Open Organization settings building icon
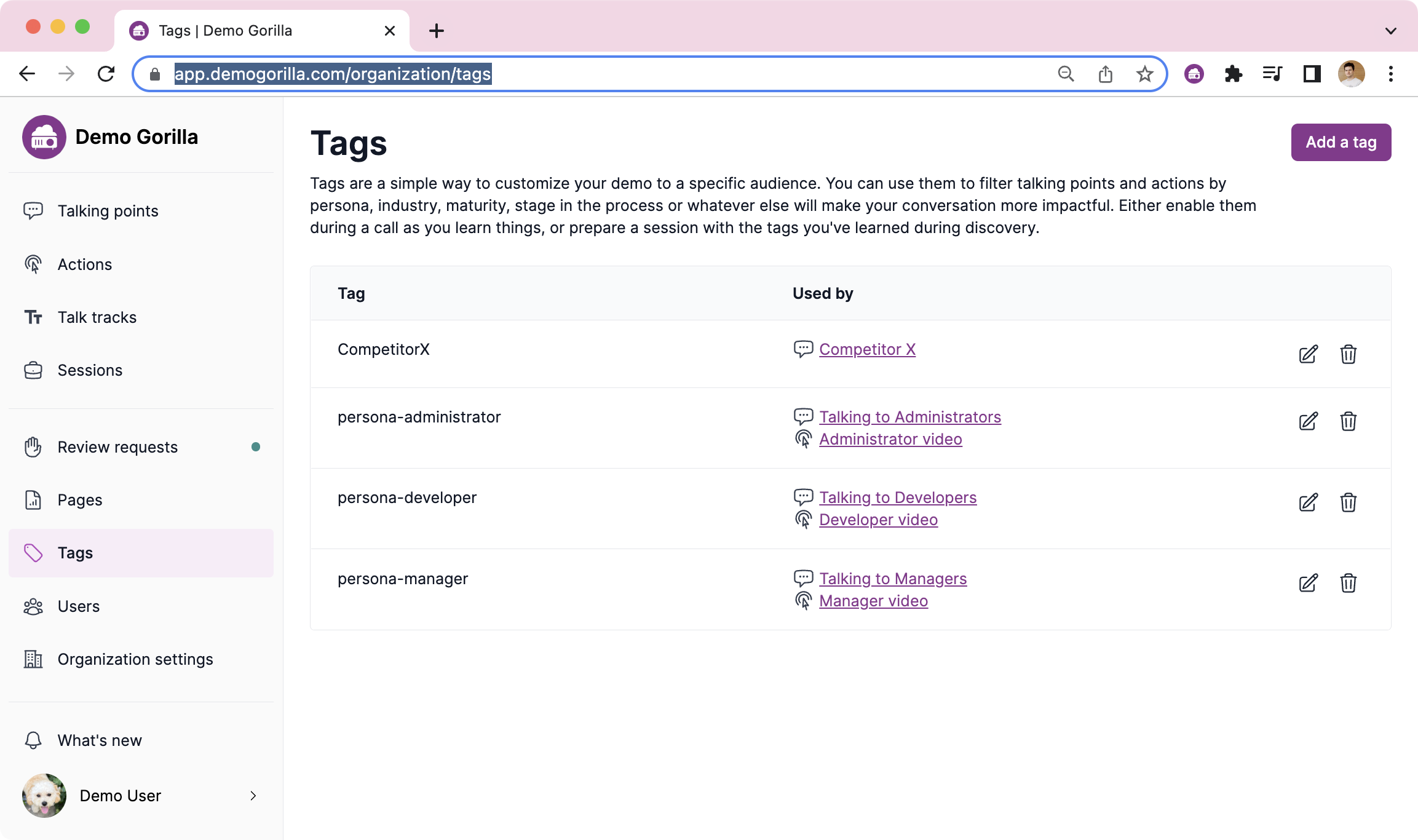Viewport: 1418px width, 840px height. click(33, 659)
